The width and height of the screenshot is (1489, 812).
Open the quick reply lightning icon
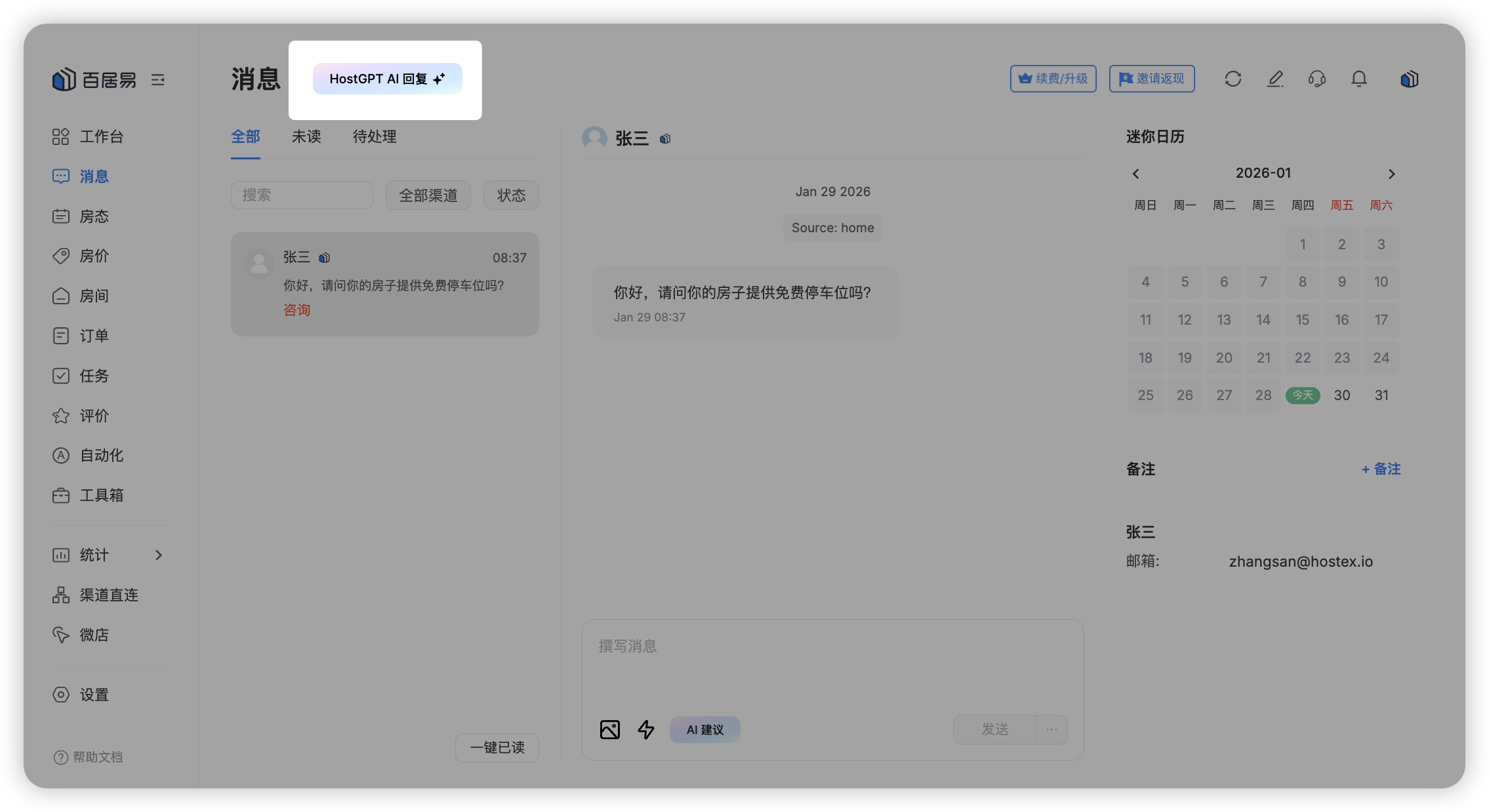(x=646, y=729)
